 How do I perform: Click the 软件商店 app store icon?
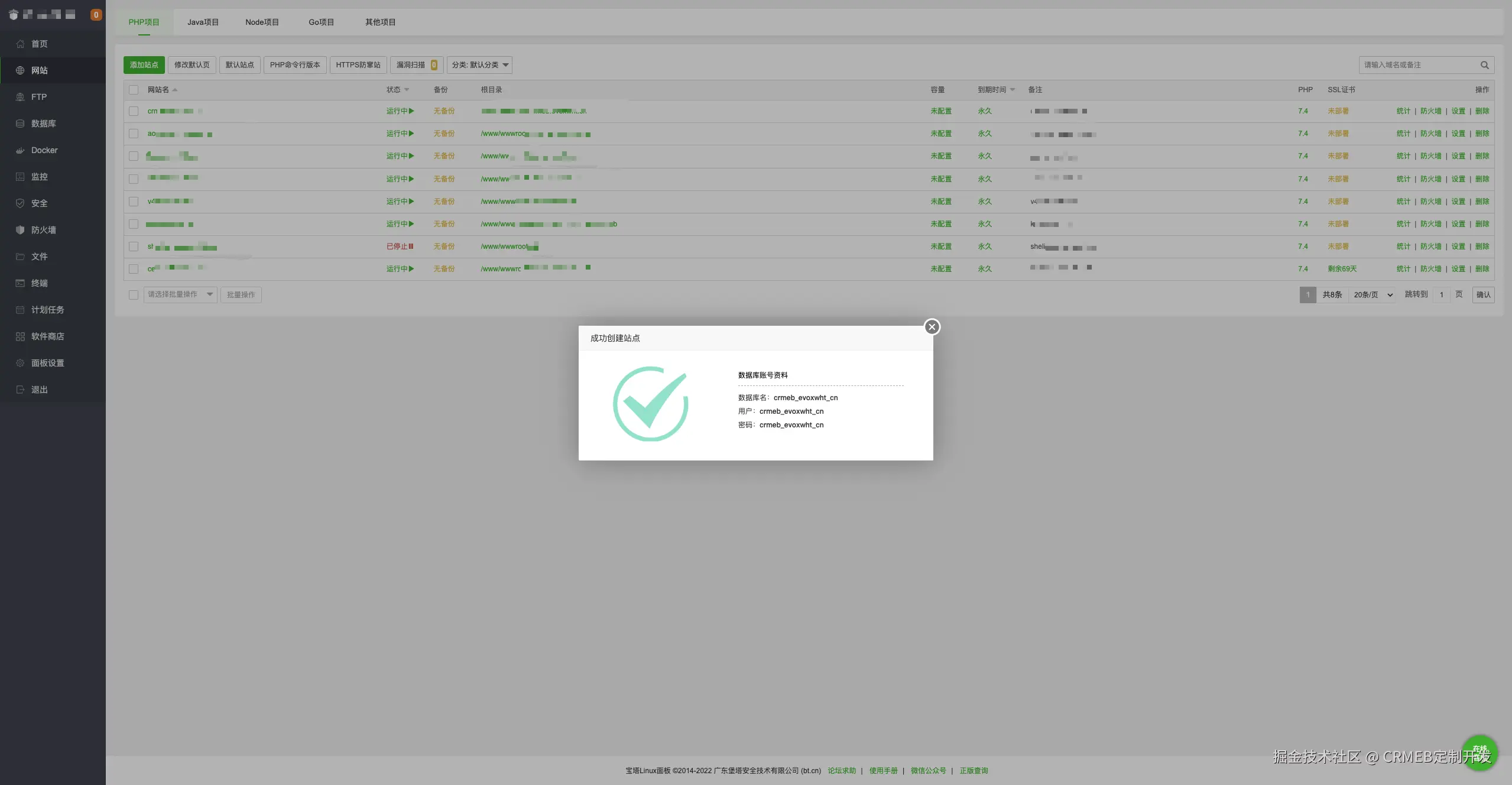click(x=20, y=336)
